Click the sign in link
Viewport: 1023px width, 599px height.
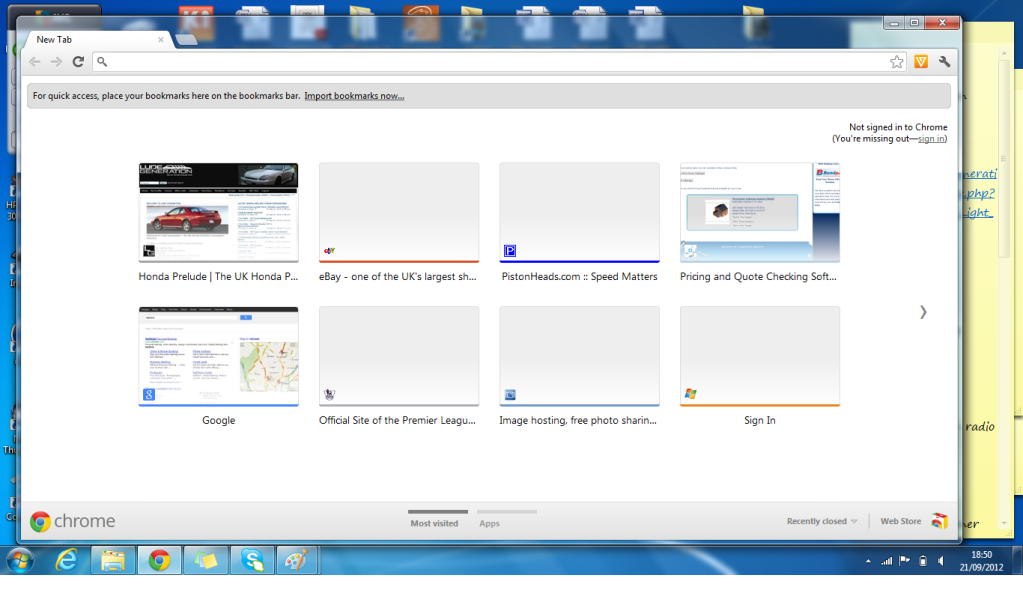point(931,138)
